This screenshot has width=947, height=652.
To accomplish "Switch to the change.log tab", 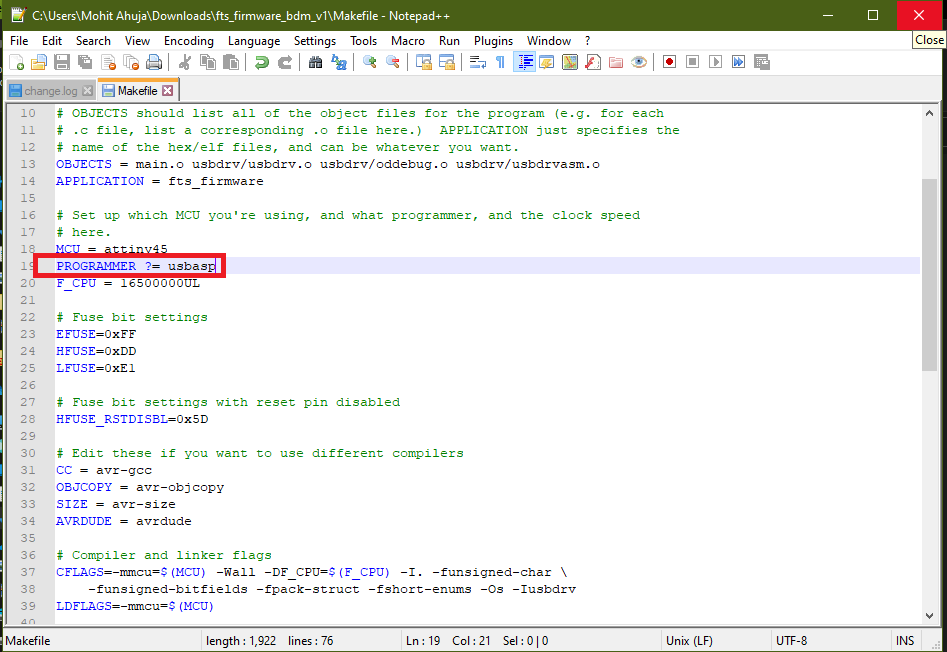I will pyautogui.click(x=51, y=91).
